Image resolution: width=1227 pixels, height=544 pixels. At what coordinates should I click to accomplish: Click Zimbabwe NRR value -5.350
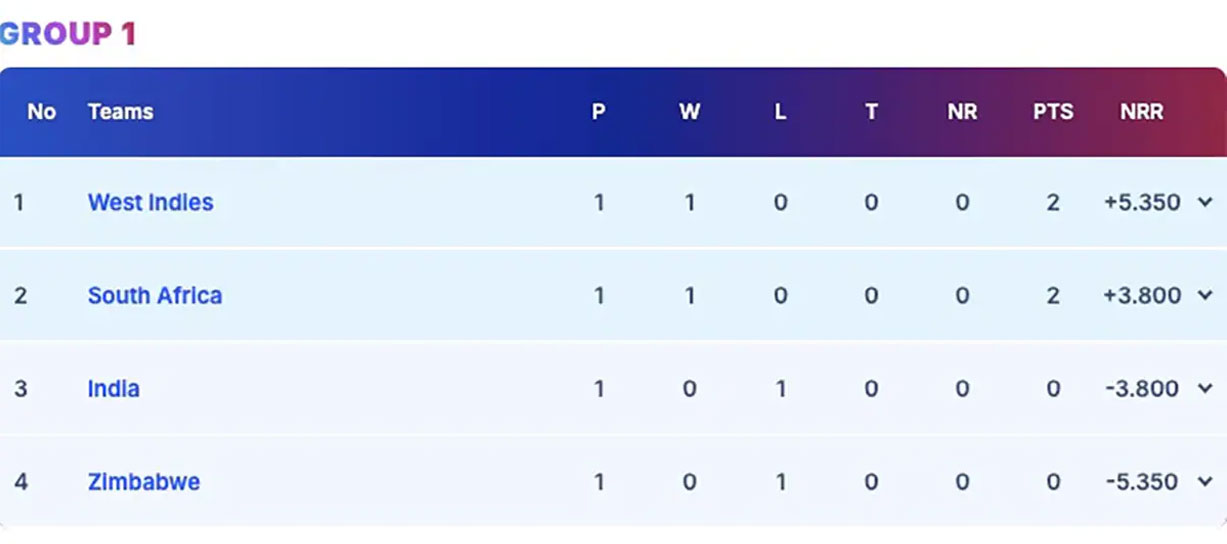pyautogui.click(x=1142, y=482)
